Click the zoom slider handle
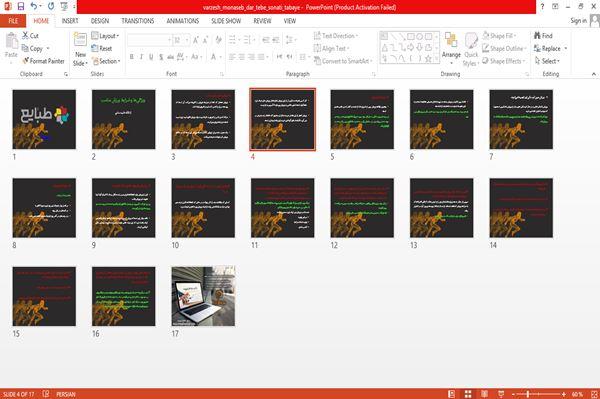Image resolution: width=600 pixels, height=399 pixels. [528, 394]
